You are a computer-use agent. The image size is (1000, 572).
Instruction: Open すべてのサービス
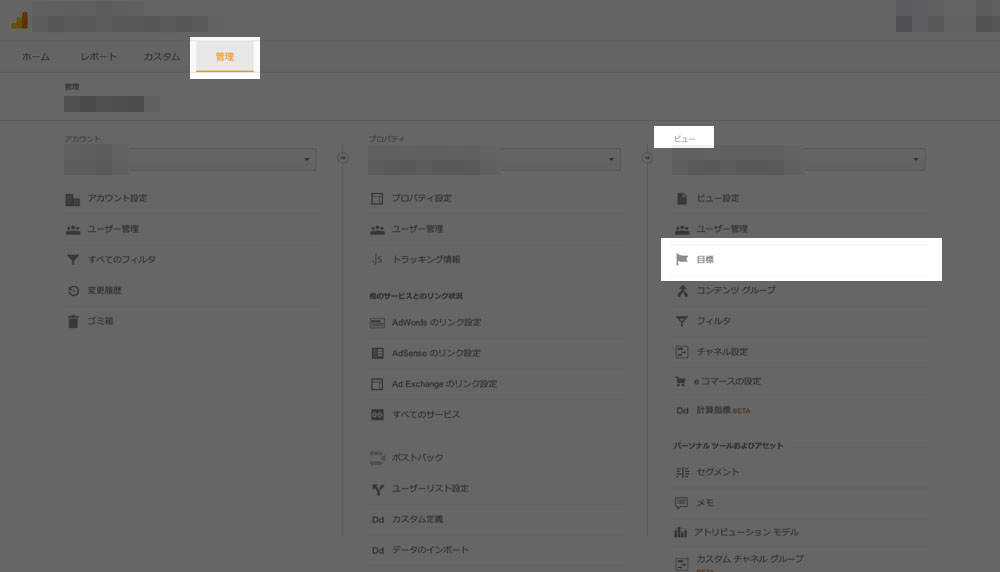point(426,414)
